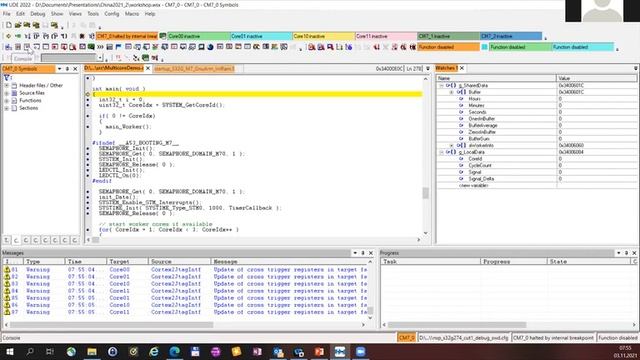Switch to the startup source tab
This screenshot has height=360, width=640.
coord(194,69)
